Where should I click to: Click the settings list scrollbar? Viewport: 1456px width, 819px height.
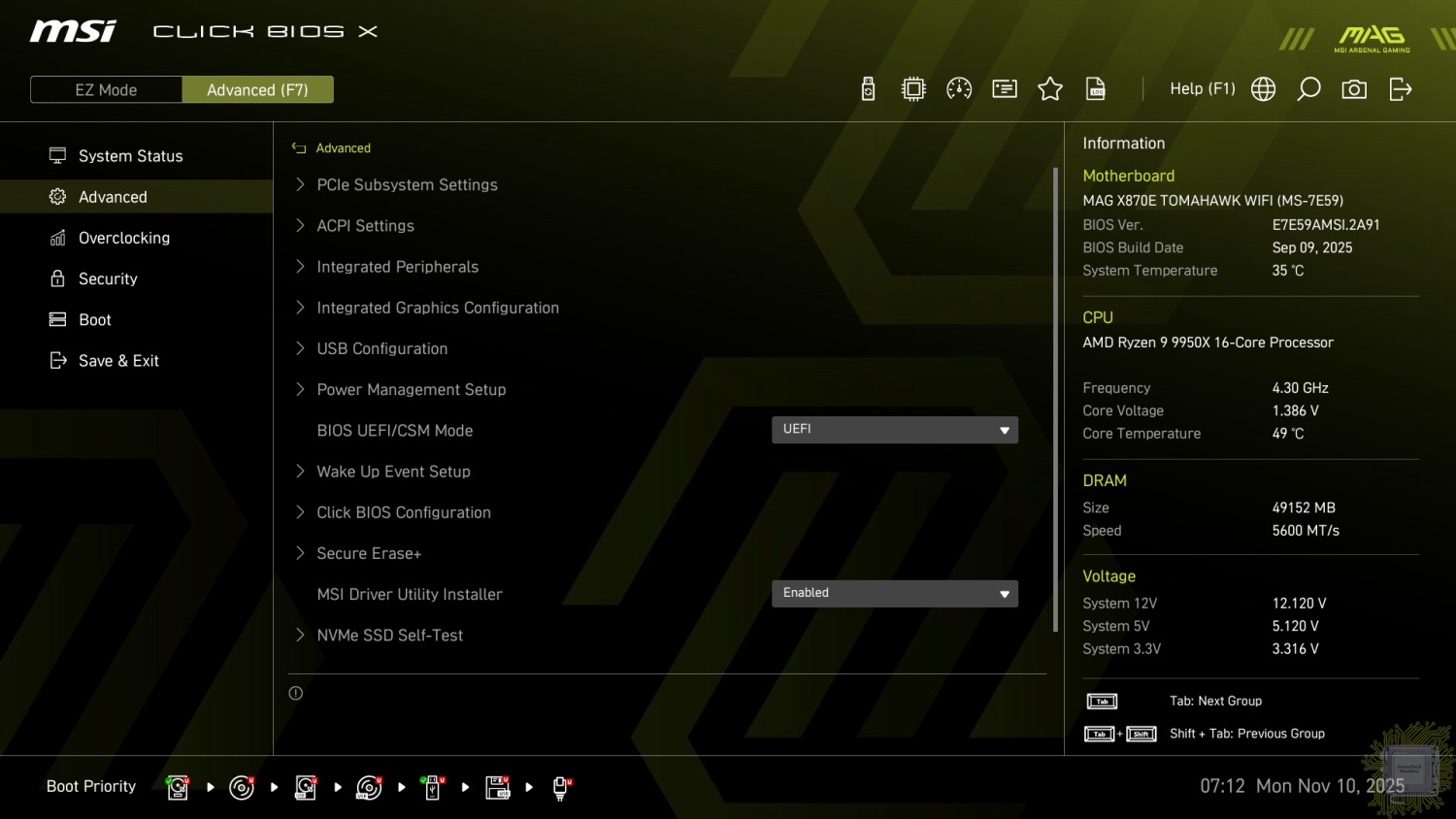click(x=1055, y=398)
